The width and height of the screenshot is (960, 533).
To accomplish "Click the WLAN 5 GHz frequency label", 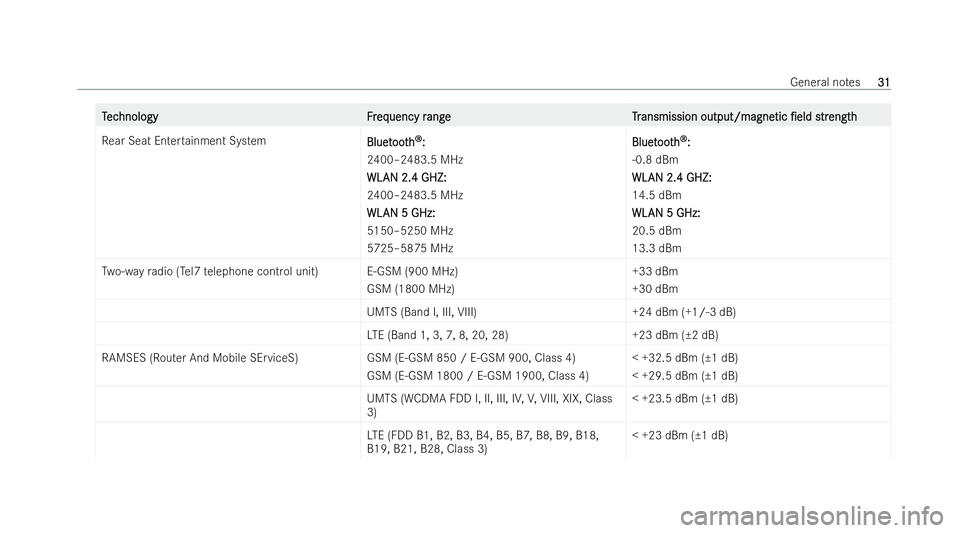I will [401, 213].
